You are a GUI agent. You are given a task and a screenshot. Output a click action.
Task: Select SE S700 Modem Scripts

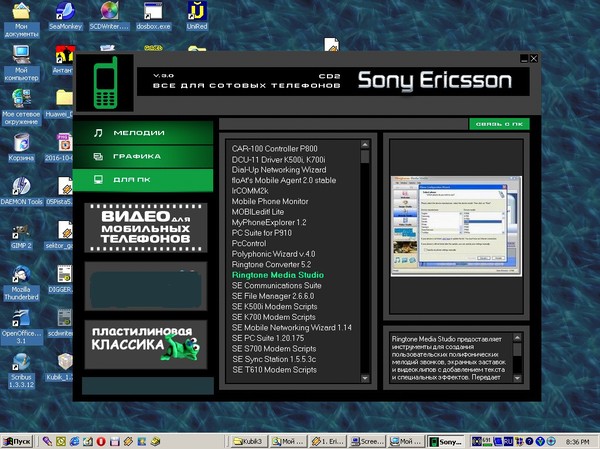click(x=274, y=349)
